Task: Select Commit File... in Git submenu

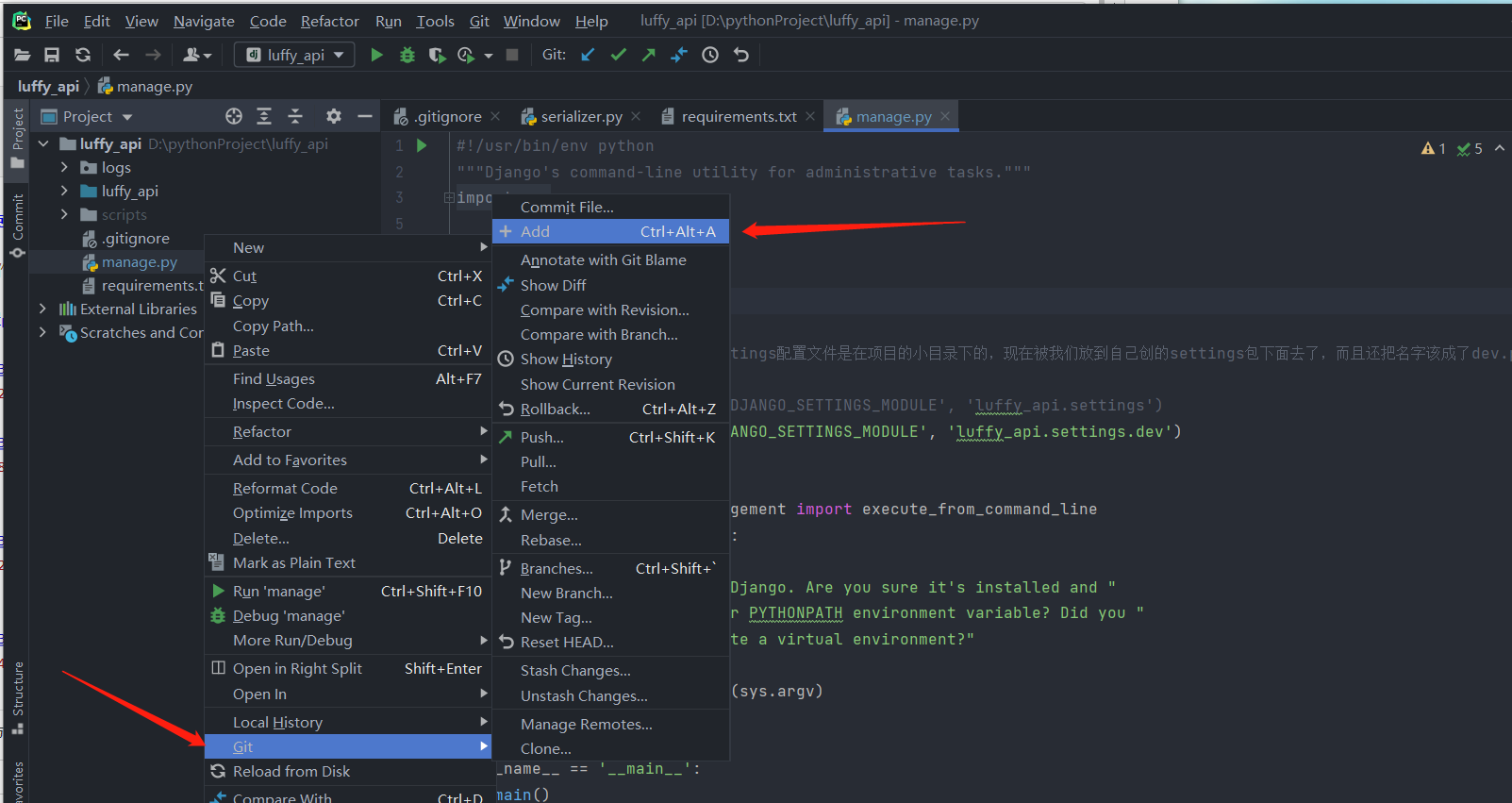Action: tap(611, 207)
